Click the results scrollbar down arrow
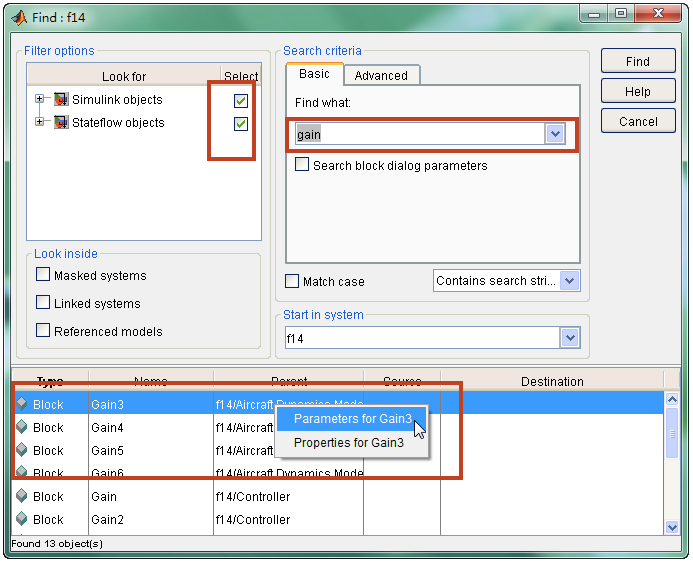Screen dimensions: 693x565 pyautogui.click(x=672, y=527)
